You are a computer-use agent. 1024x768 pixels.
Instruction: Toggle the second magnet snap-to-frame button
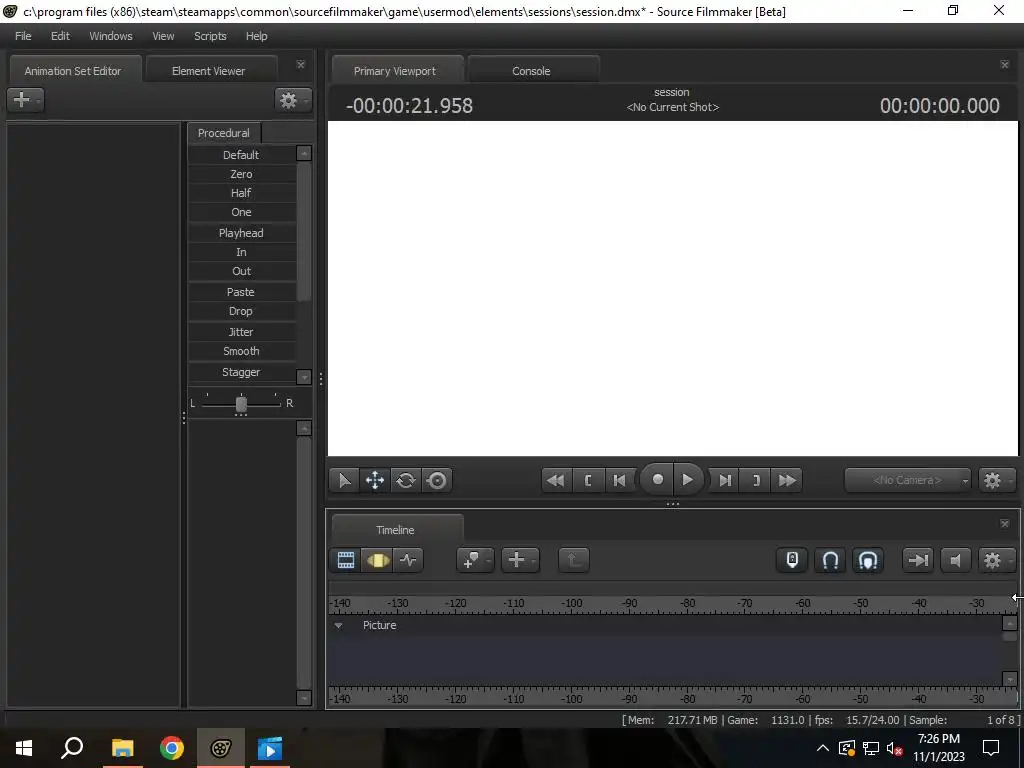[868, 560]
